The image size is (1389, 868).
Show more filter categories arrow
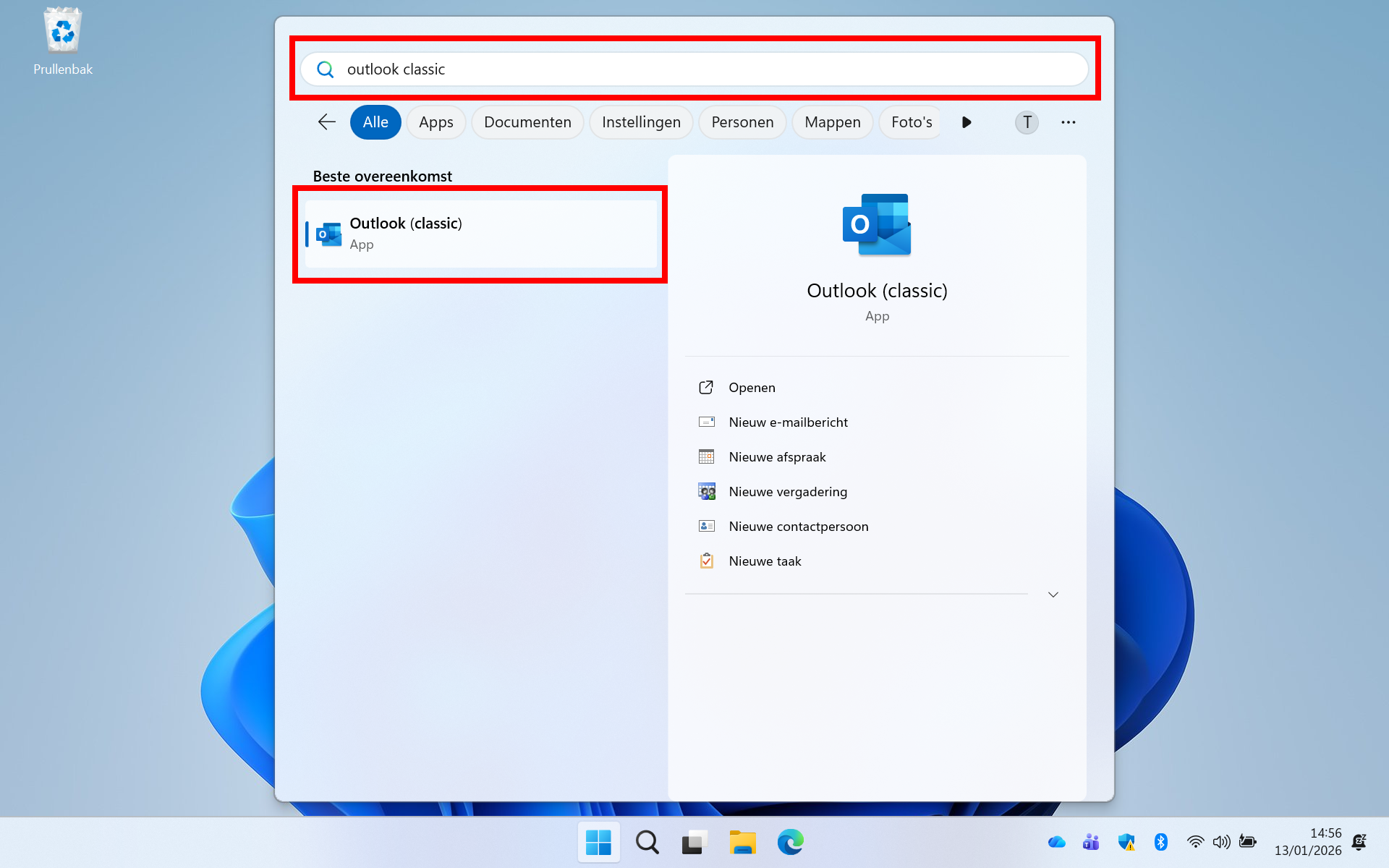(967, 122)
